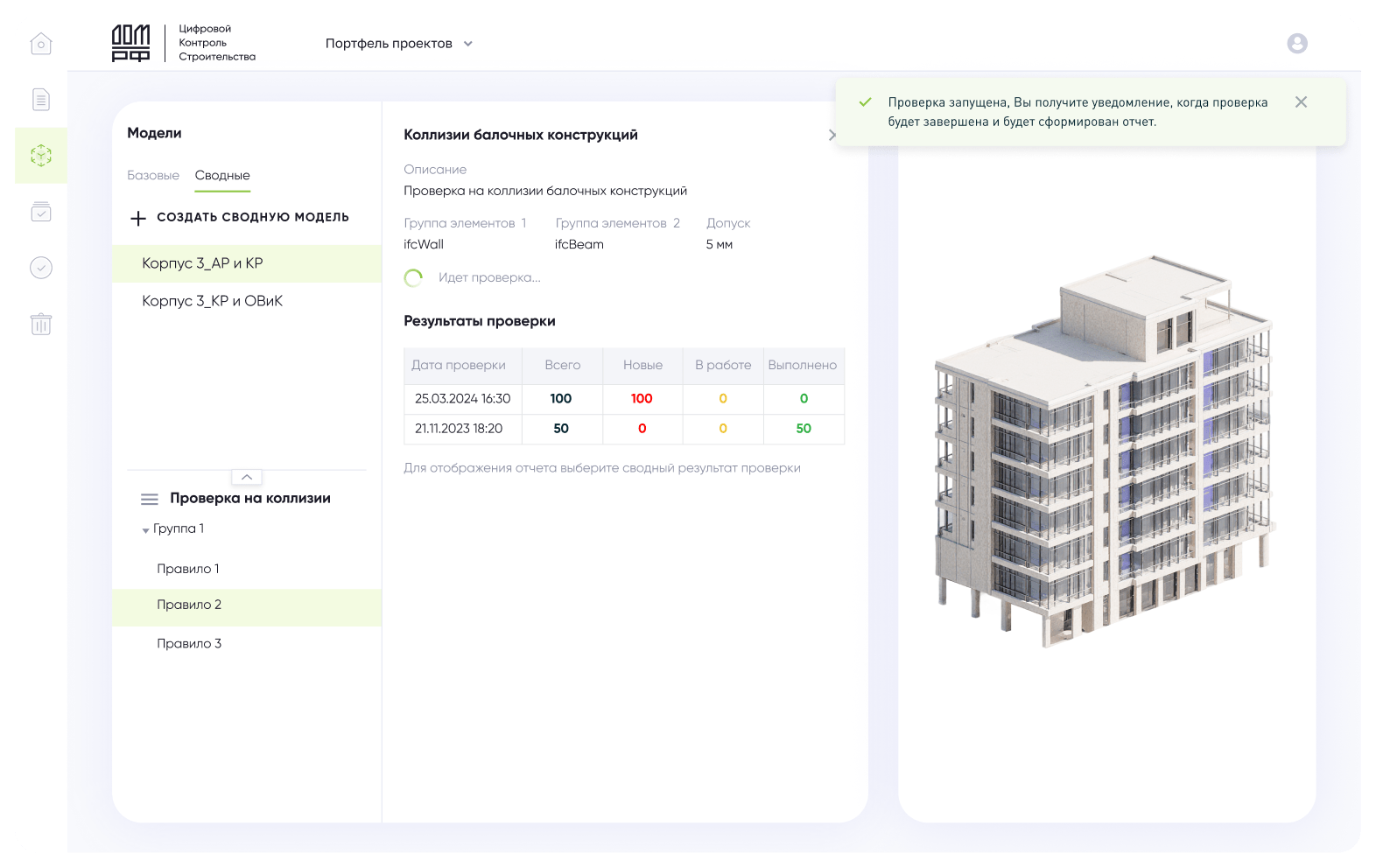Screen dimensions: 1376x868
Task: Switch to the Базовые tab
Action: [153, 176]
